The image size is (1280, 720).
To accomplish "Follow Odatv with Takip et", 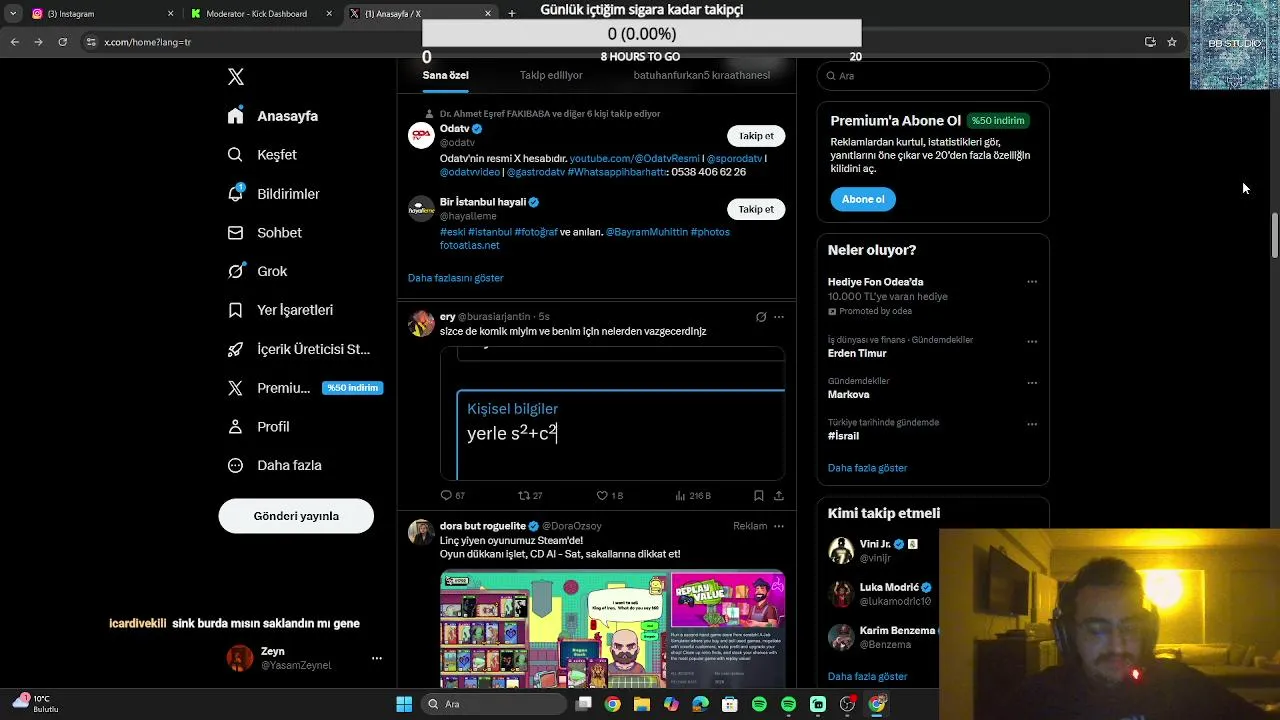I will pyautogui.click(x=756, y=136).
